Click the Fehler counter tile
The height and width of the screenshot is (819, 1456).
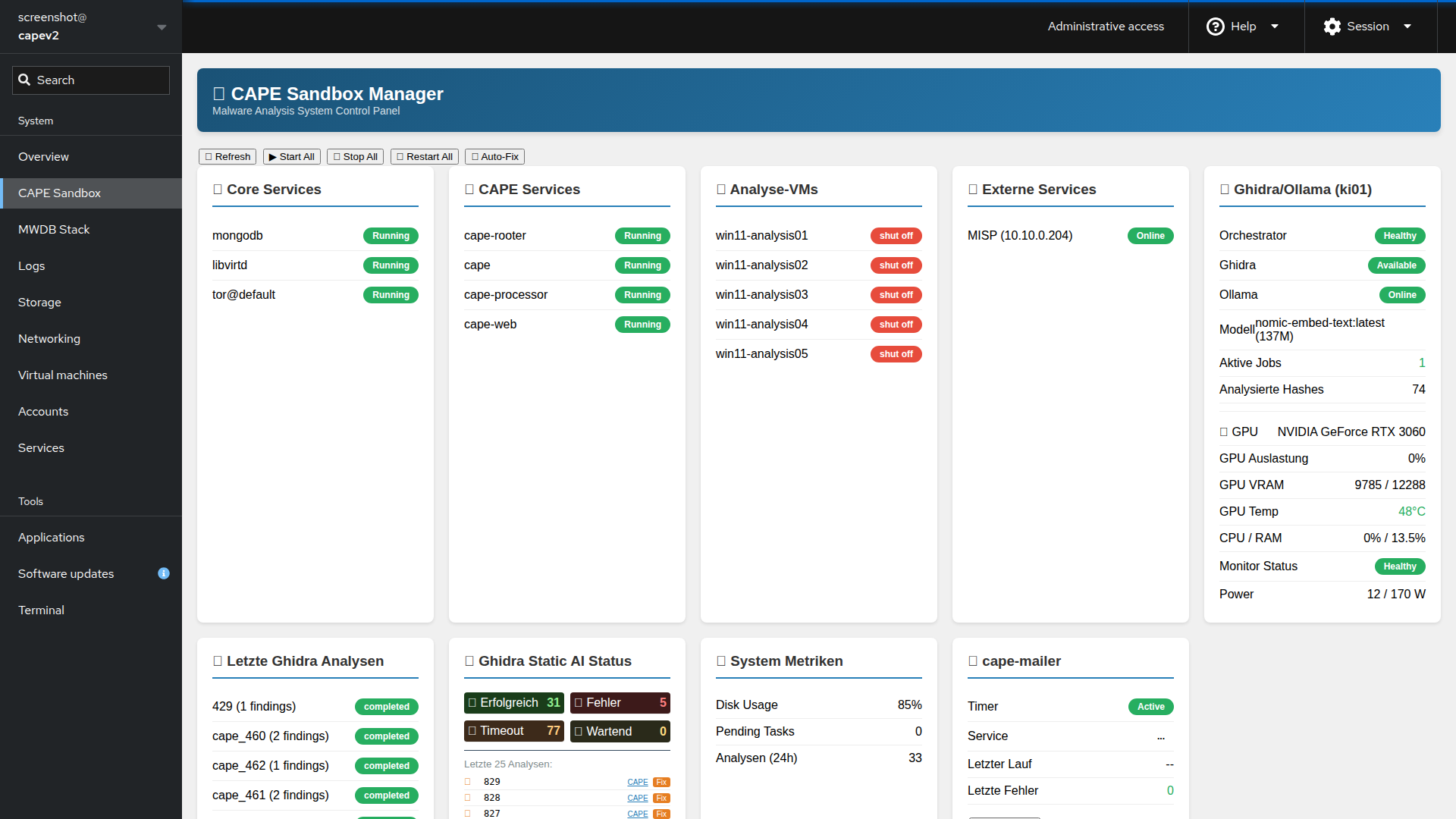pos(620,703)
